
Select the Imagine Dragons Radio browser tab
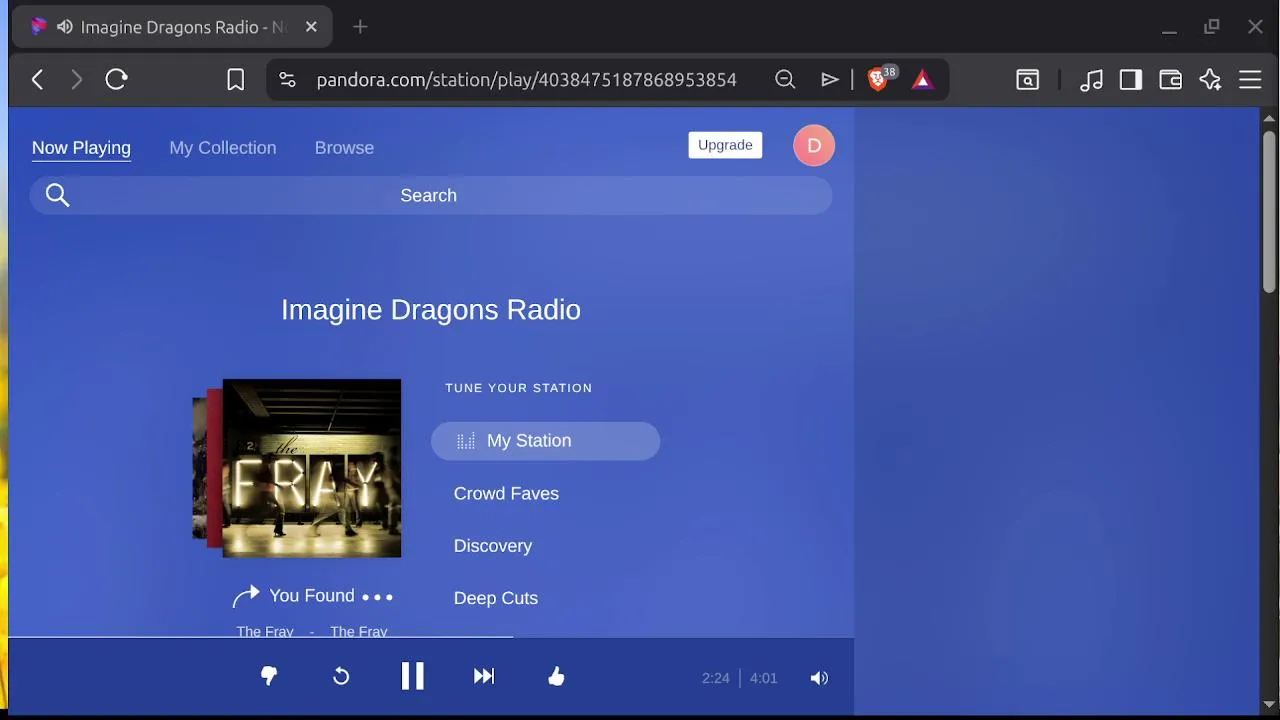click(x=172, y=27)
